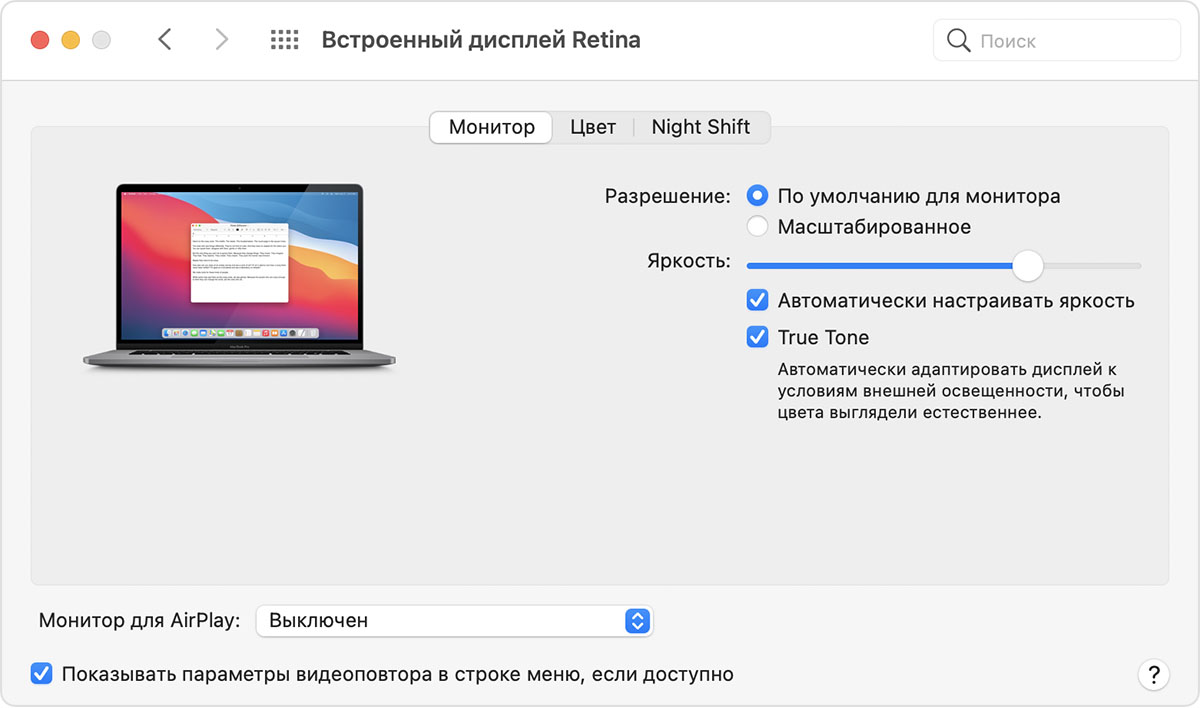Click the MacBook display preview image
This screenshot has height=708, width=1200.
(239, 275)
